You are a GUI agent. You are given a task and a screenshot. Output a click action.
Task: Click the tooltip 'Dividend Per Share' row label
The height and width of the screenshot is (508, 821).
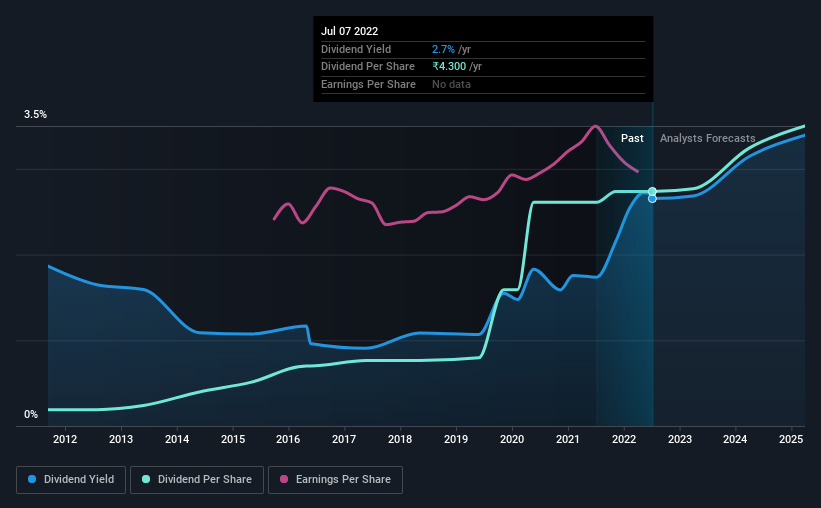368,67
